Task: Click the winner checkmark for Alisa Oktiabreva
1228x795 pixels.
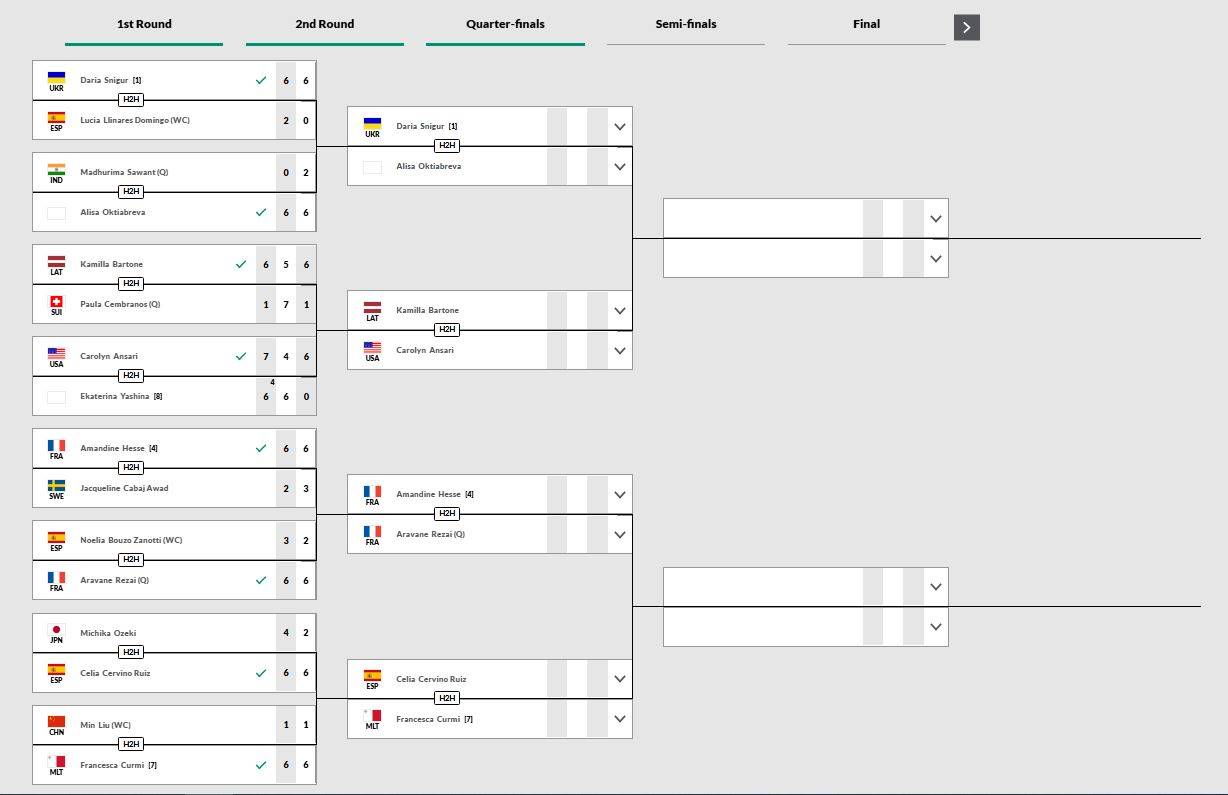Action: (261, 212)
